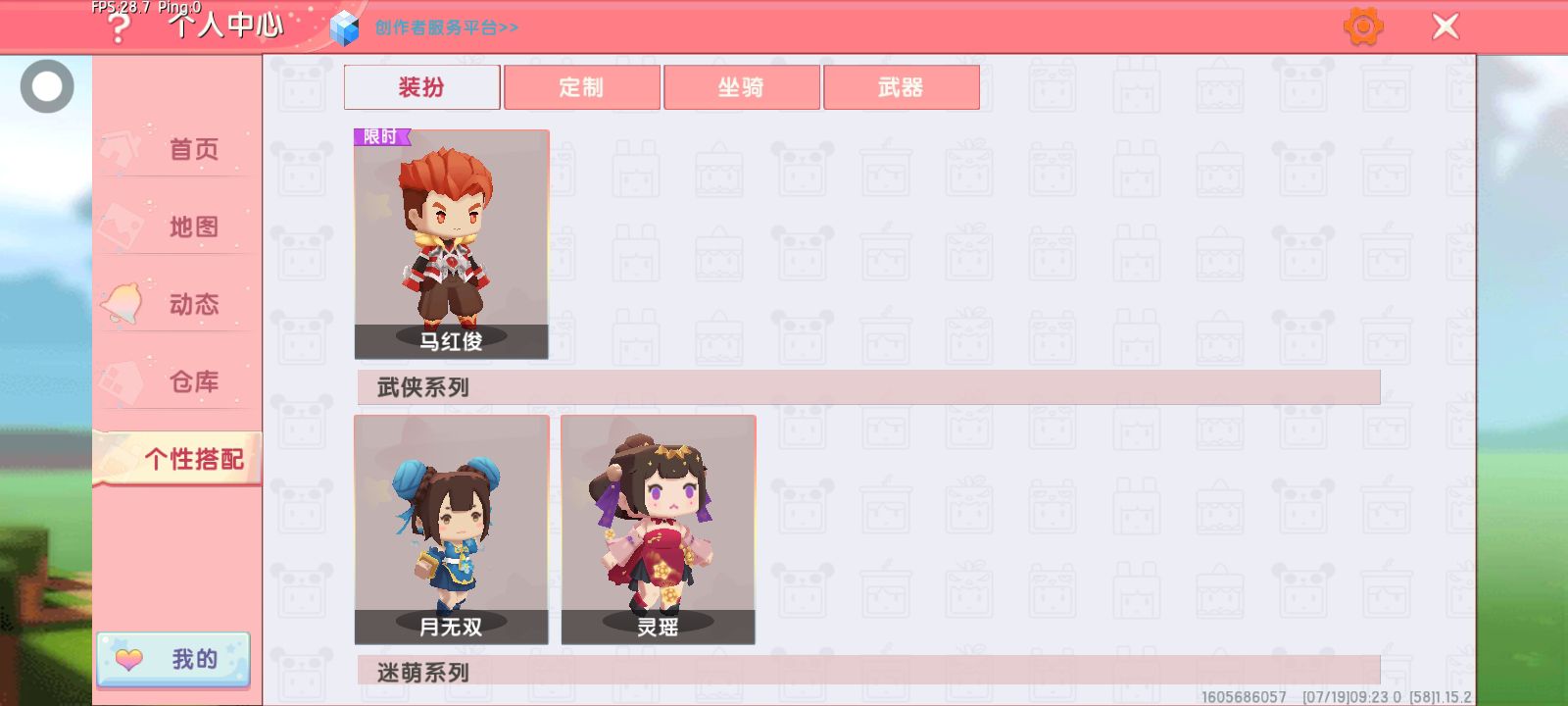1568x706 pixels.
Task: Click the heart icon on 我的 button
Action: coord(128,659)
